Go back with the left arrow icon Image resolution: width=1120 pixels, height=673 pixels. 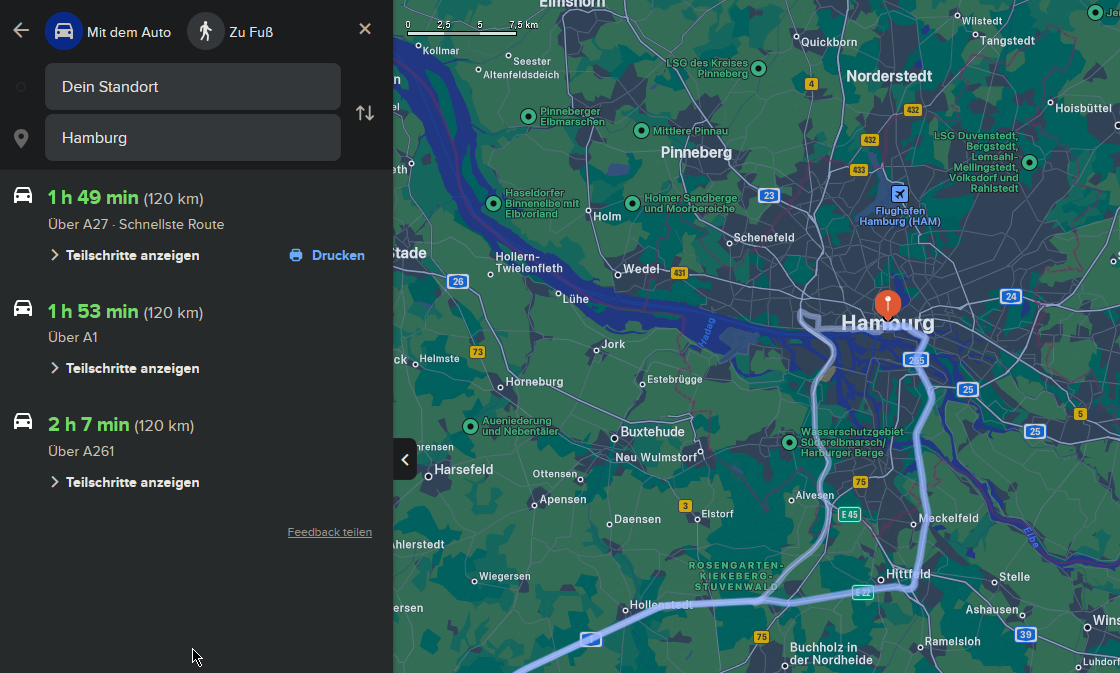click(x=21, y=30)
